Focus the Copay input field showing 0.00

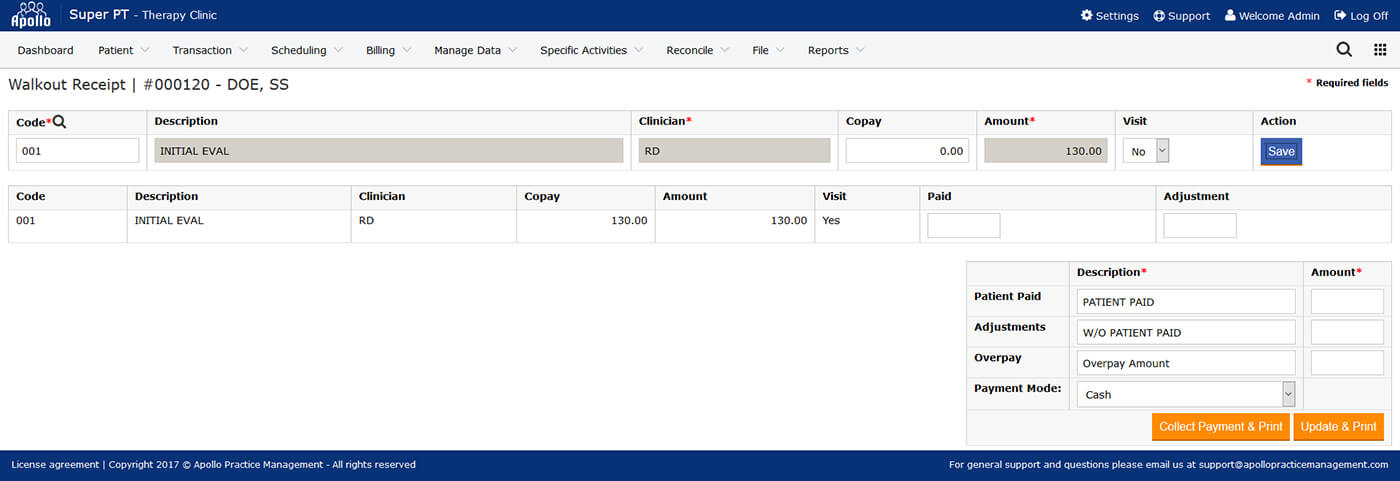pyautogui.click(x=907, y=151)
